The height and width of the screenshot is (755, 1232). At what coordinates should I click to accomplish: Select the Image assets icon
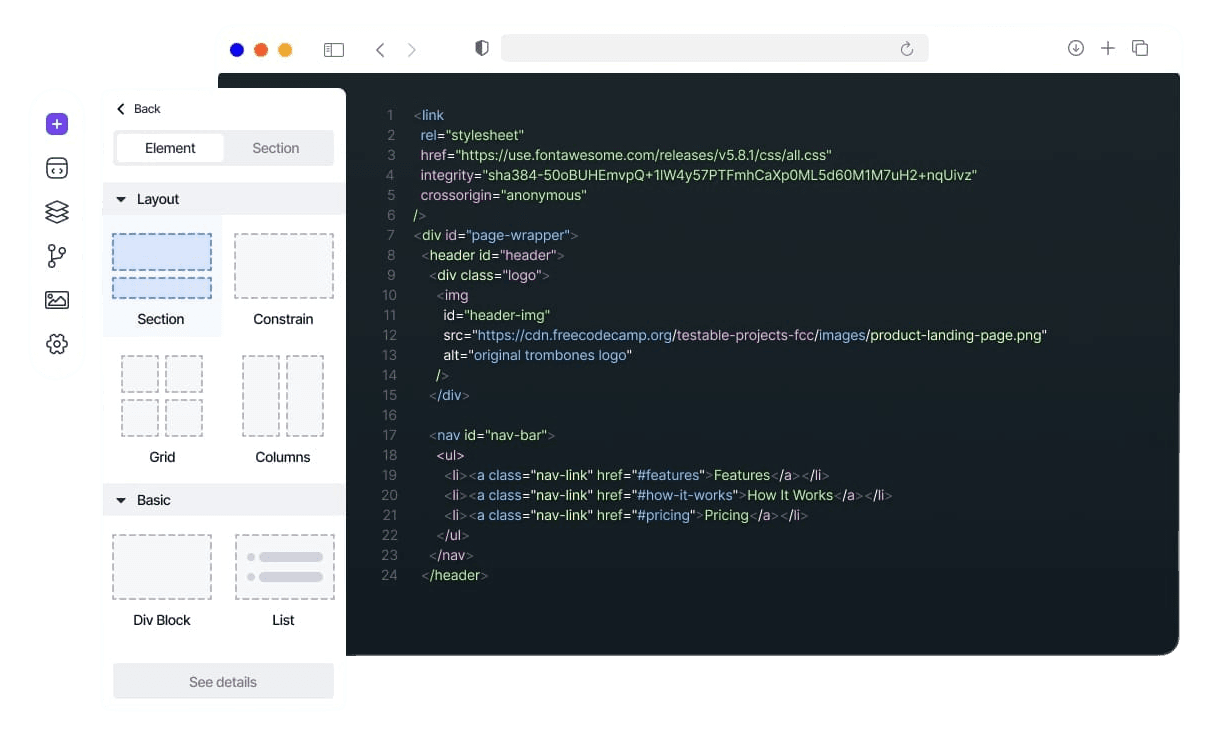pyautogui.click(x=57, y=299)
